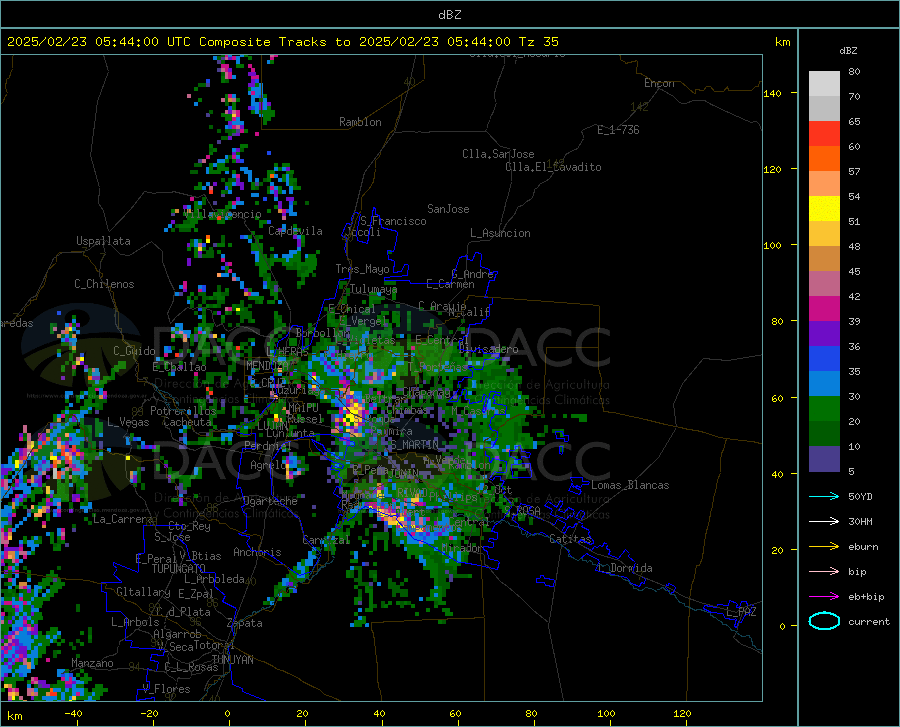Click the 'V_Flores' place label
The height and width of the screenshot is (727, 900).
pos(166,689)
